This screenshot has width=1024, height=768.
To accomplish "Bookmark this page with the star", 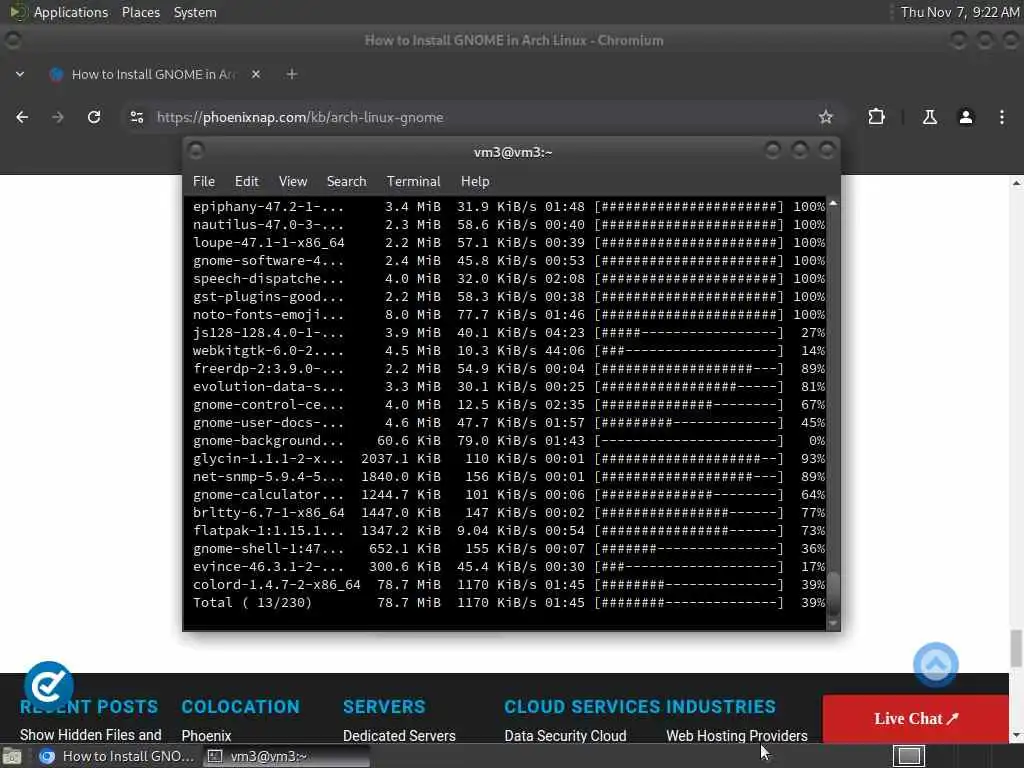I will 825,117.
